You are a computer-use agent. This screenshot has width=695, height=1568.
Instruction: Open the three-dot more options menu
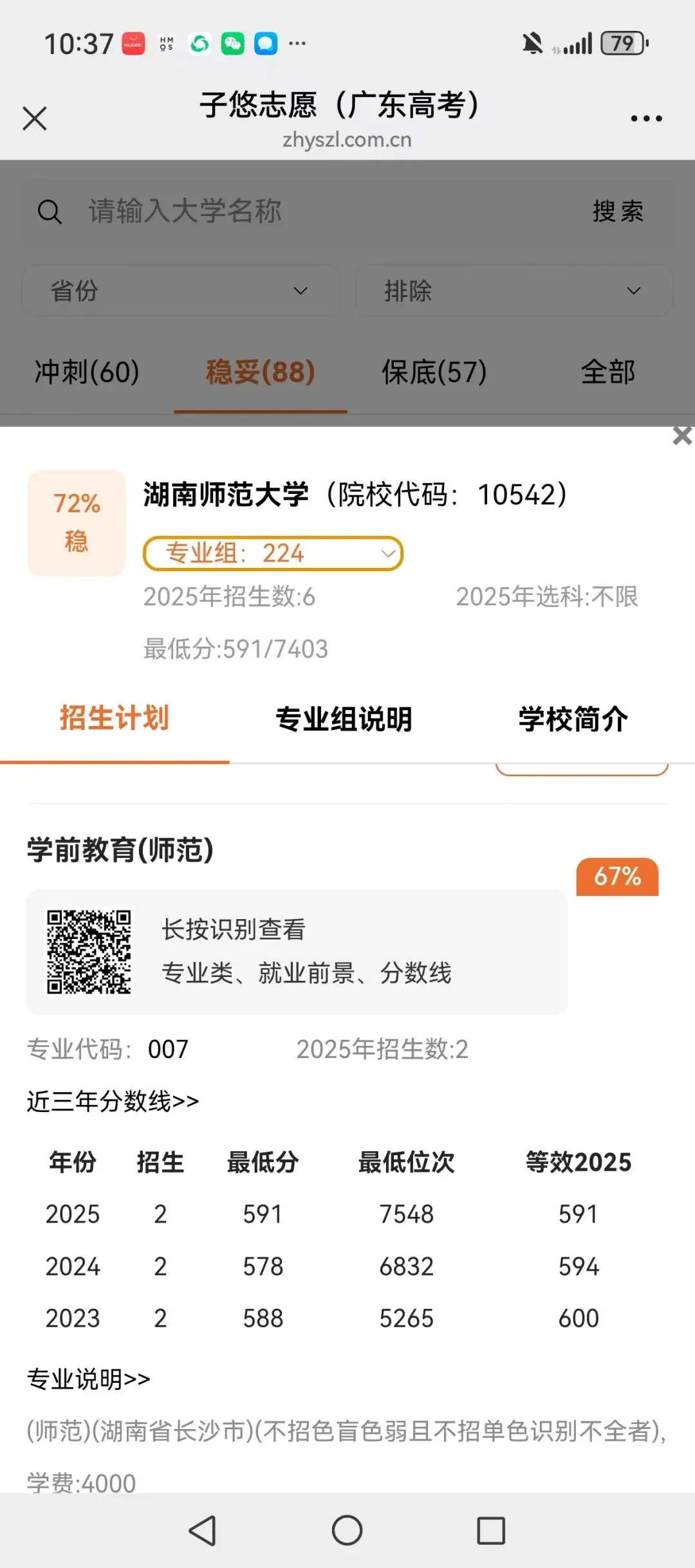pyautogui.click(x=646, y=118)
